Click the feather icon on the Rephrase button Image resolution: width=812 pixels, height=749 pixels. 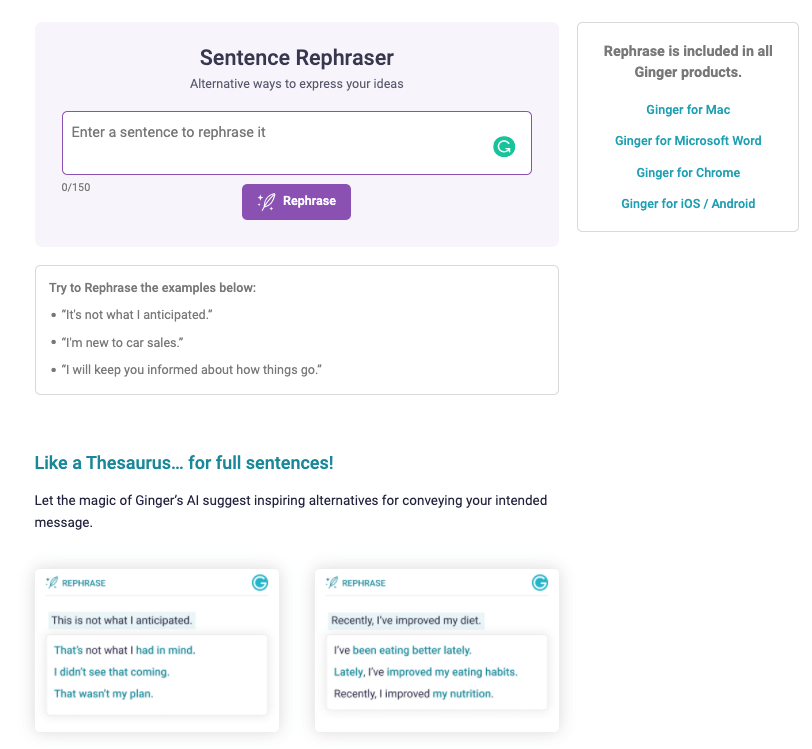click(x=267, y=201)
